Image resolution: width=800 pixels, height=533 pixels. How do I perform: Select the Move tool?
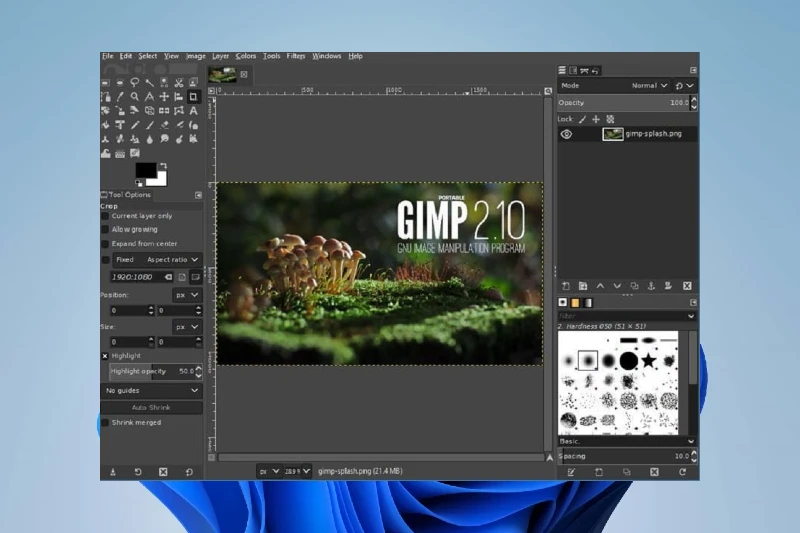click(x=164, y=96)
